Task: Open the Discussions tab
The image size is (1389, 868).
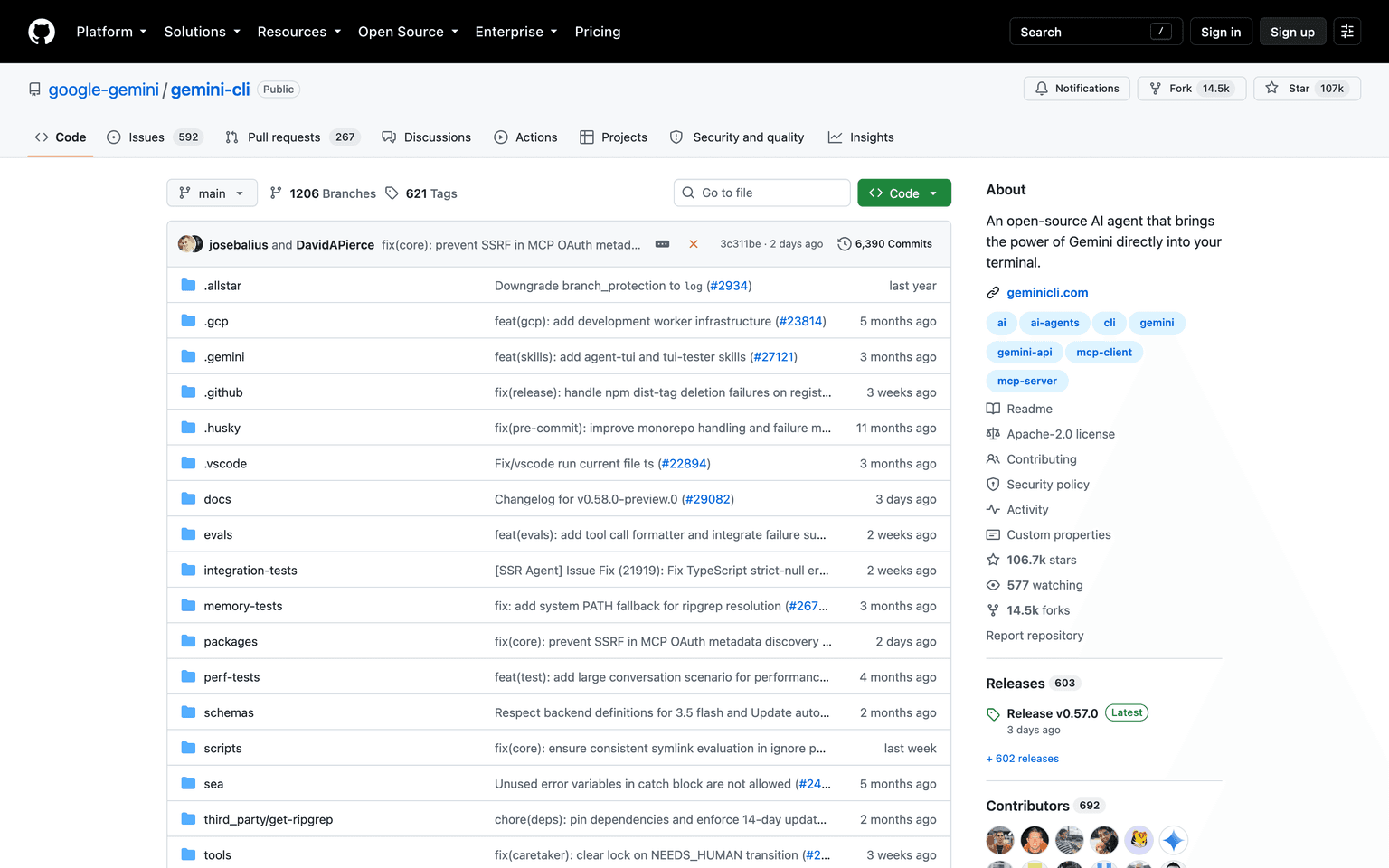Action: tap(427, 137)
